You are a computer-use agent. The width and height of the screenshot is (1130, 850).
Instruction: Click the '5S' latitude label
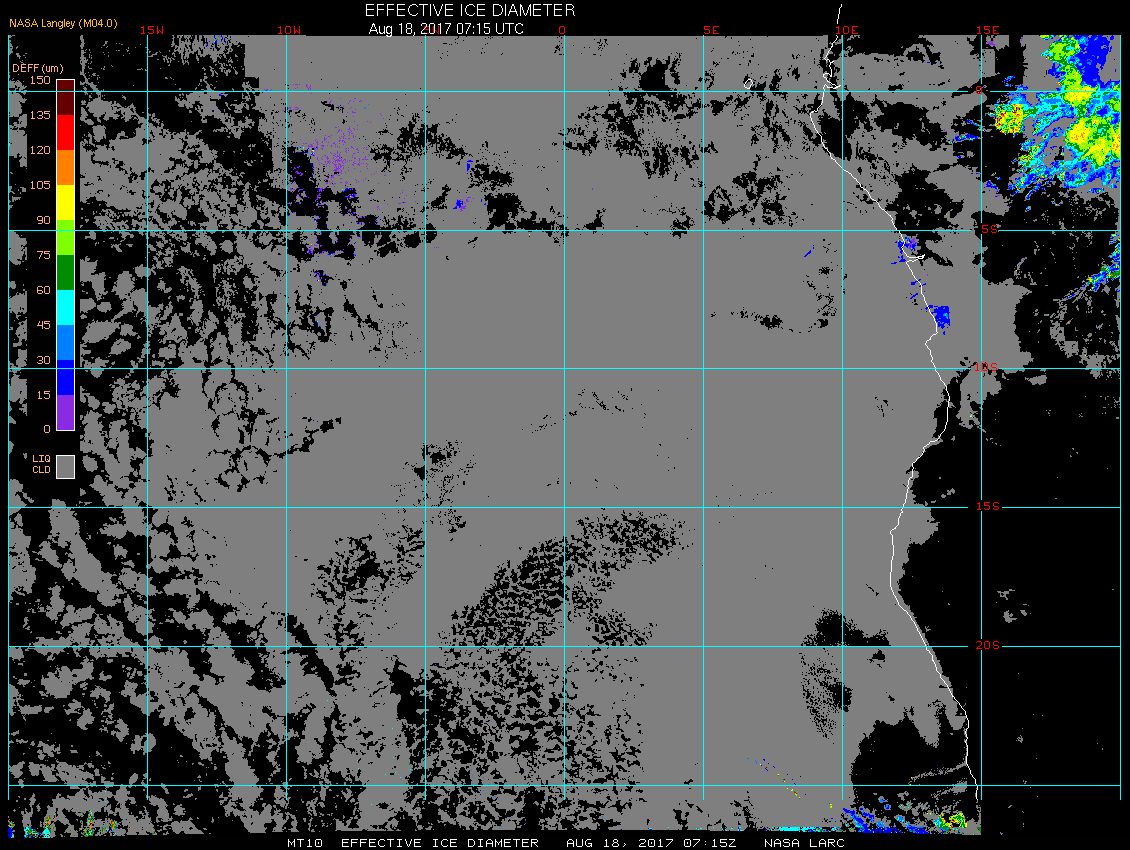(989, 229)
